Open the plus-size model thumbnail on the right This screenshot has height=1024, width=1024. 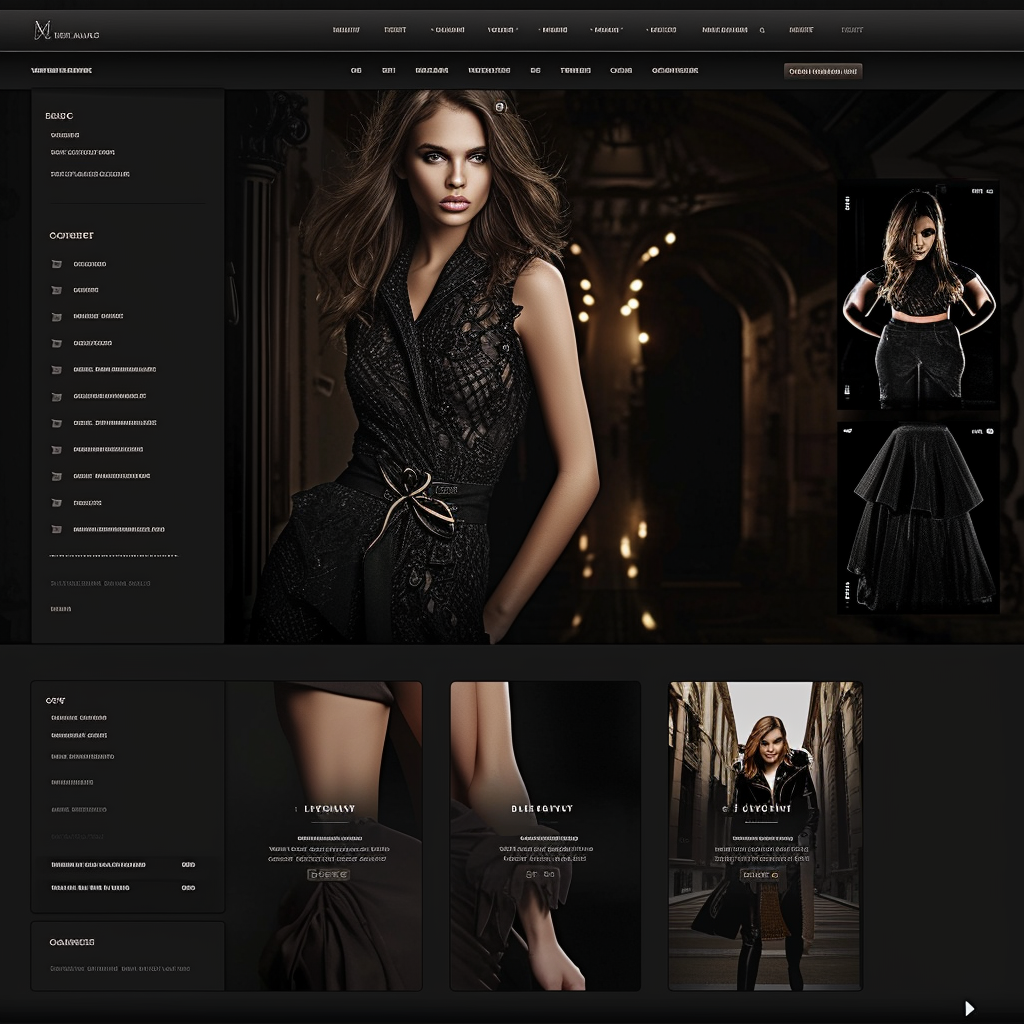point(918,295)
